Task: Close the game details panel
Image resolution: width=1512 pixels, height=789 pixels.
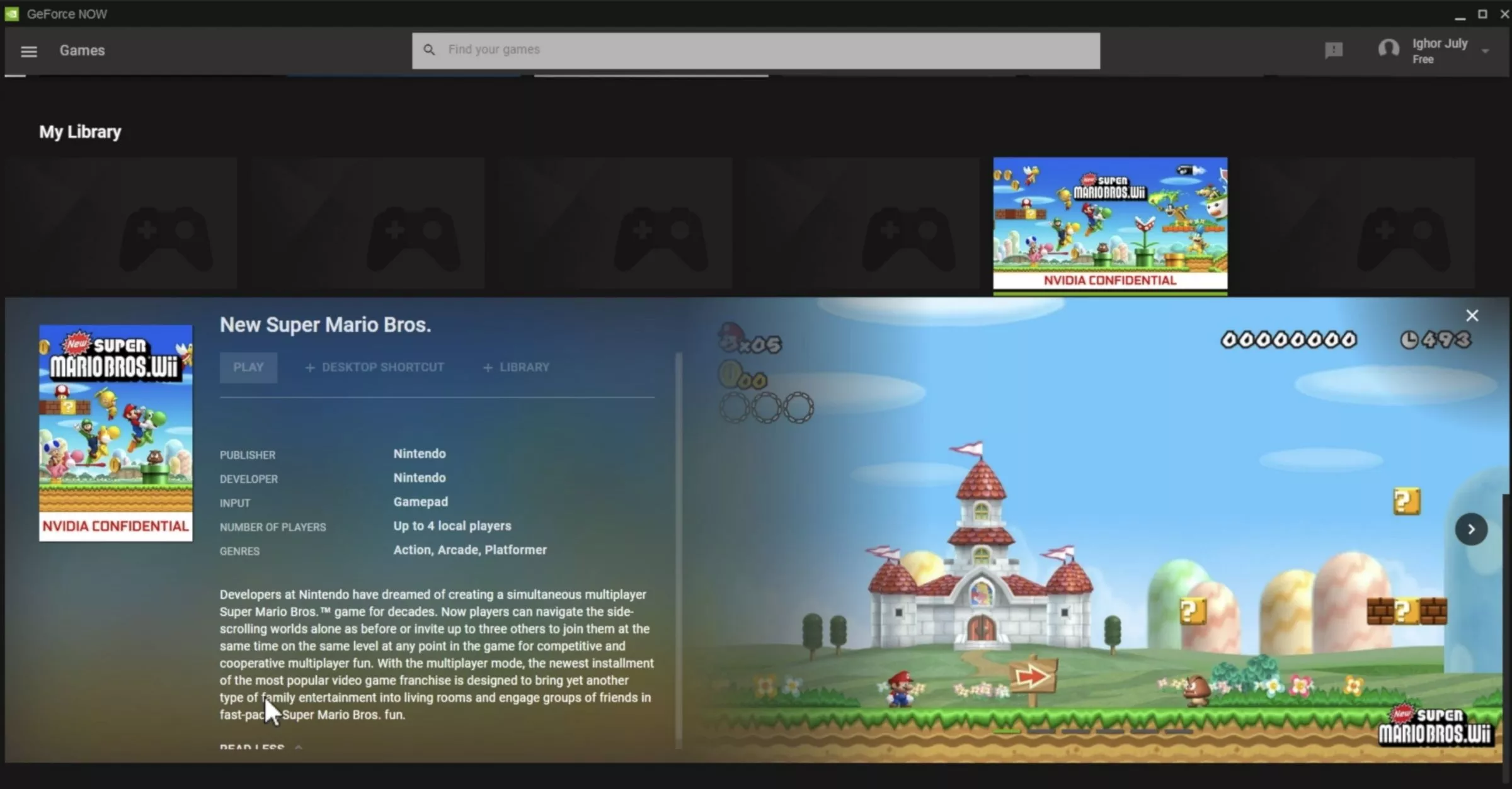Action: coord(1473,315)
